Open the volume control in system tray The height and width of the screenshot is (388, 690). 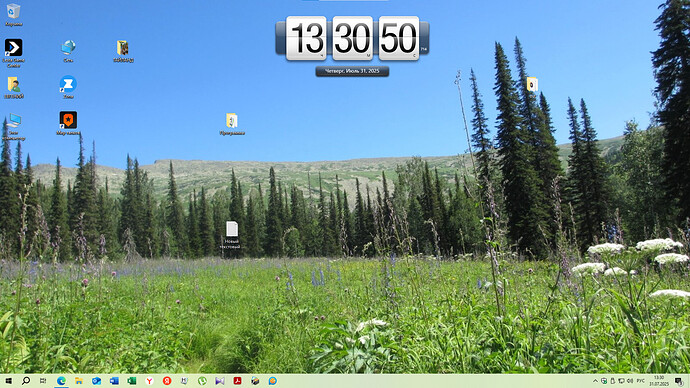(x=630, y=381)
